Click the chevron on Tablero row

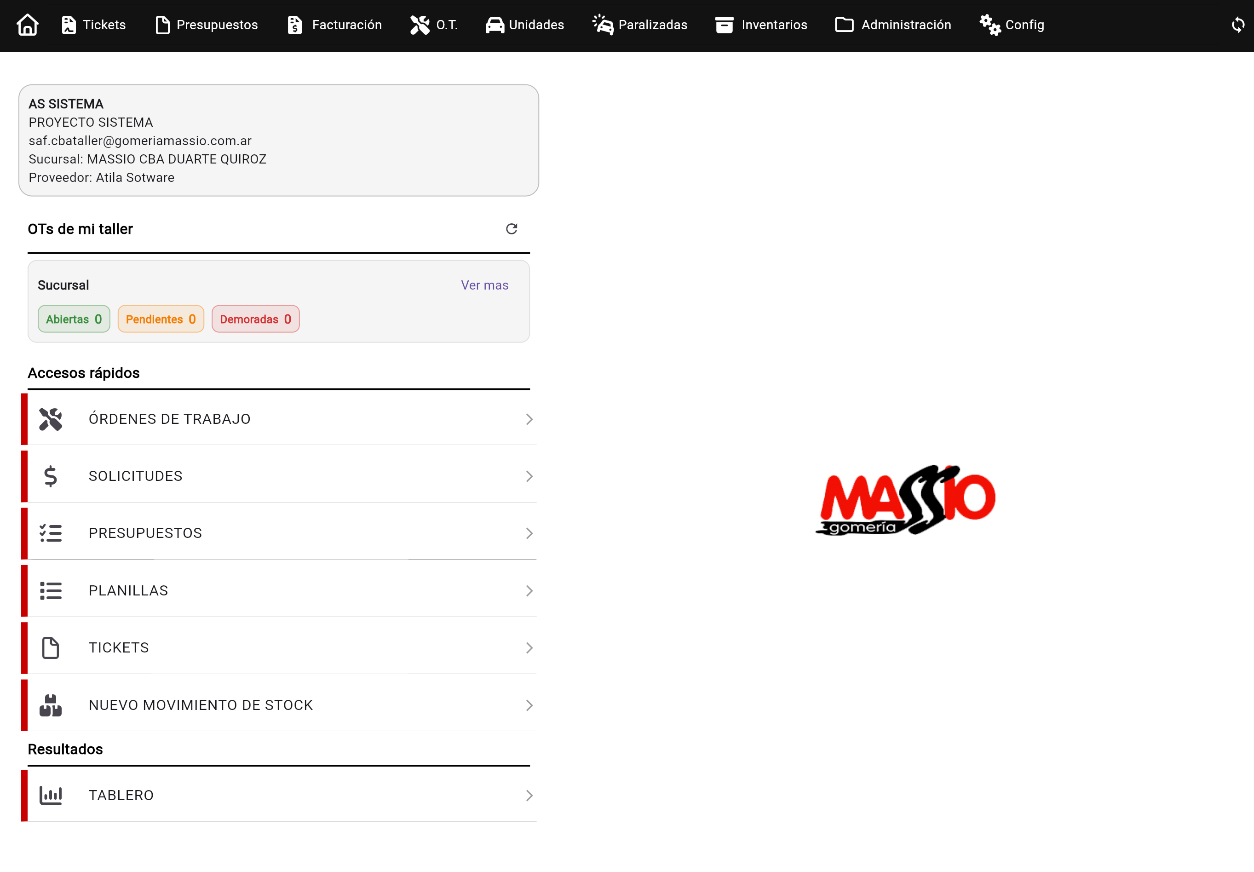click(529, 796)
